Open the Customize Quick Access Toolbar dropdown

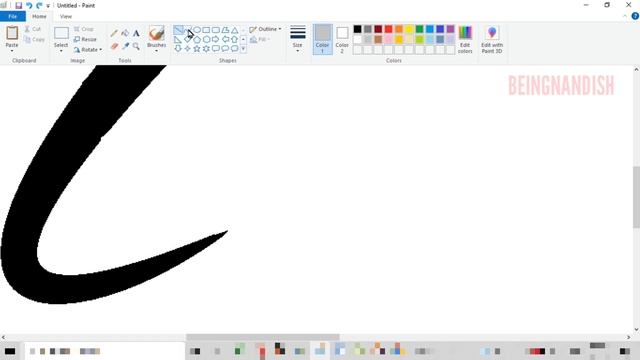[x=48, y=6]
